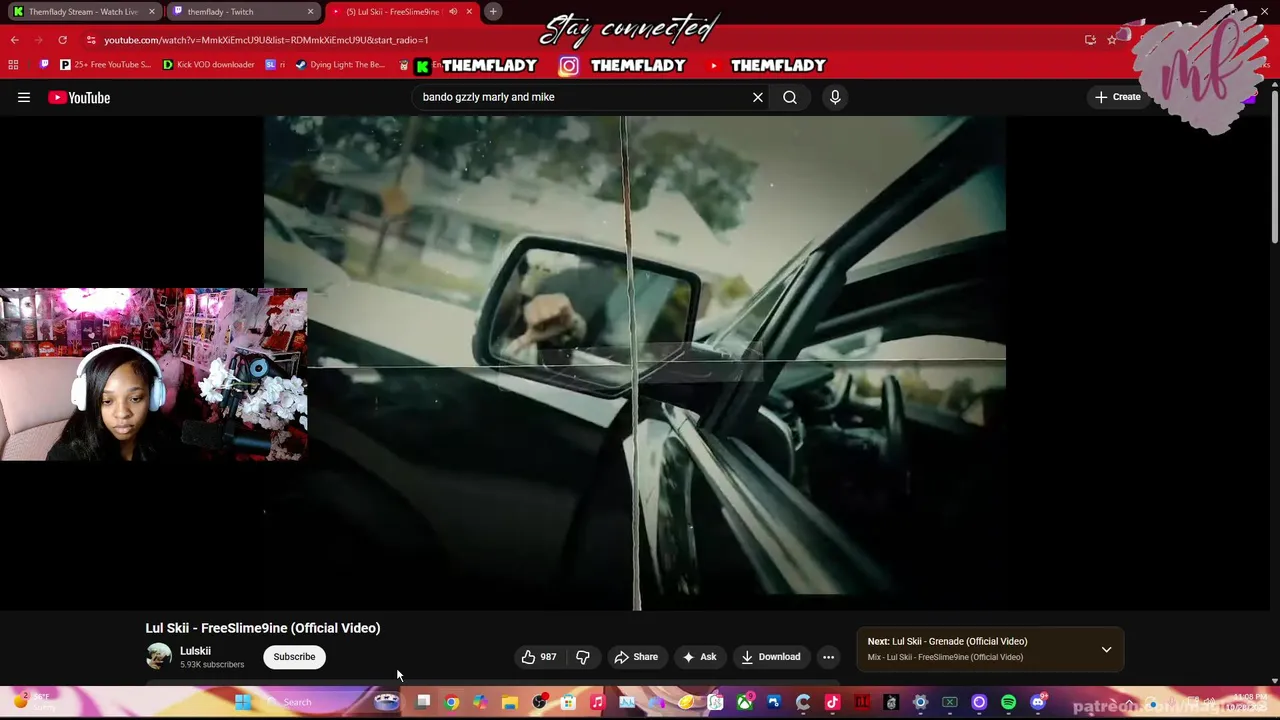Open File Explorer from the taskbar
The width and height of the screenshot is (1280, 720).
(510, 702)
